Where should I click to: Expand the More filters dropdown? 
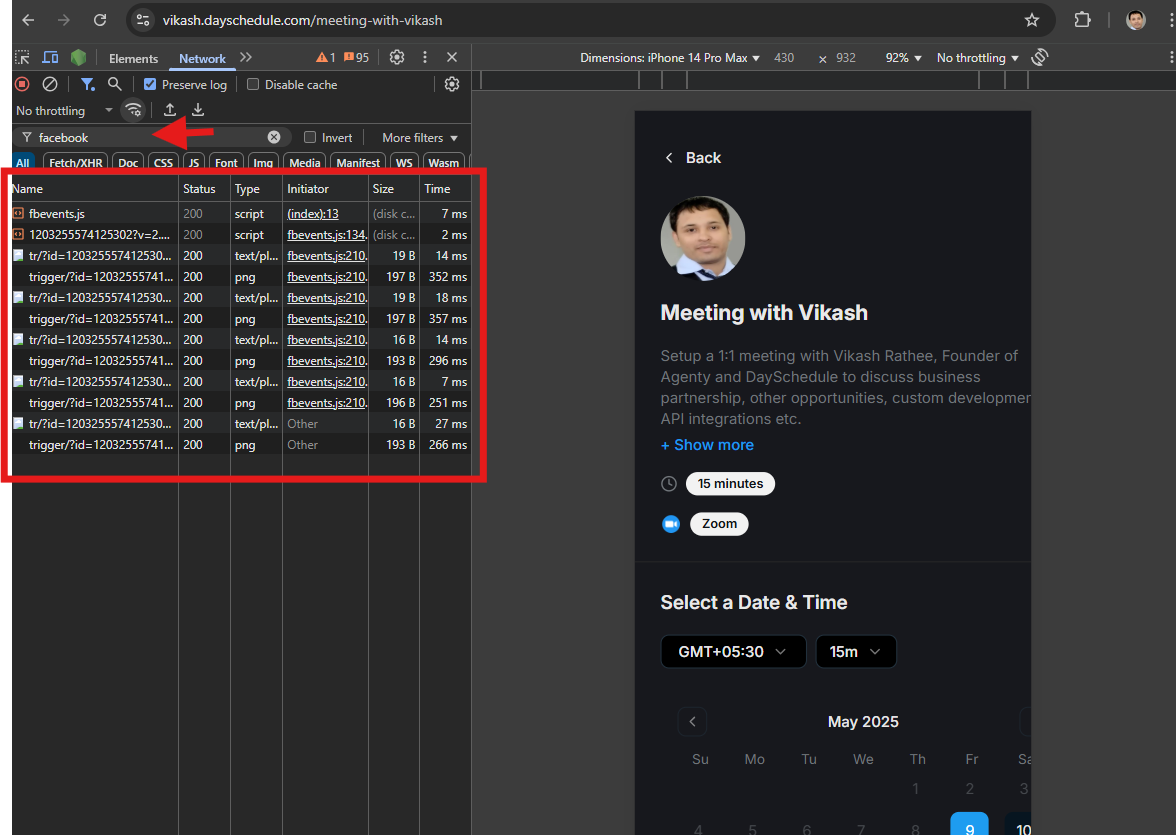click(420, 138)
